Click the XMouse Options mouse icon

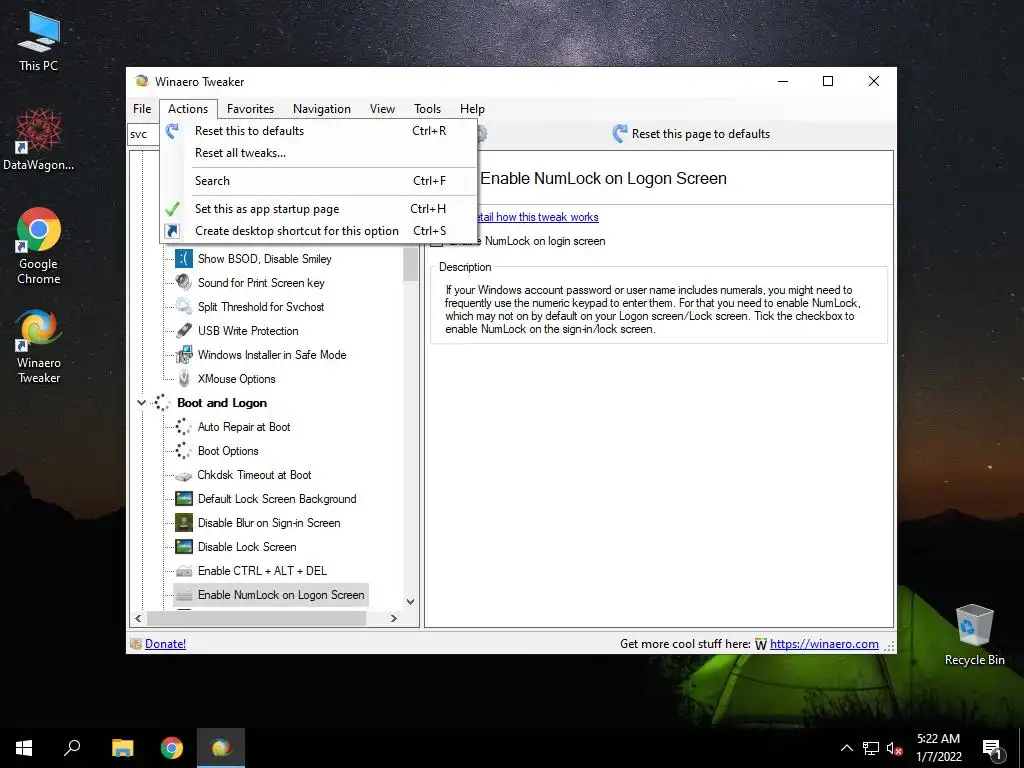point(184,379)
